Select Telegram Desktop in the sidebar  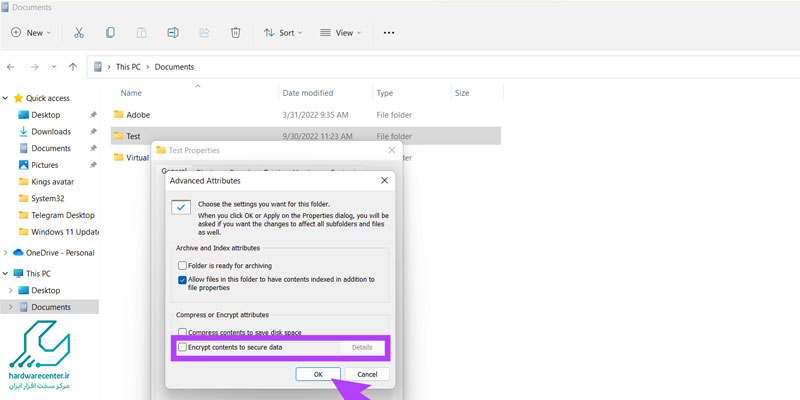(x=62, y=214)
